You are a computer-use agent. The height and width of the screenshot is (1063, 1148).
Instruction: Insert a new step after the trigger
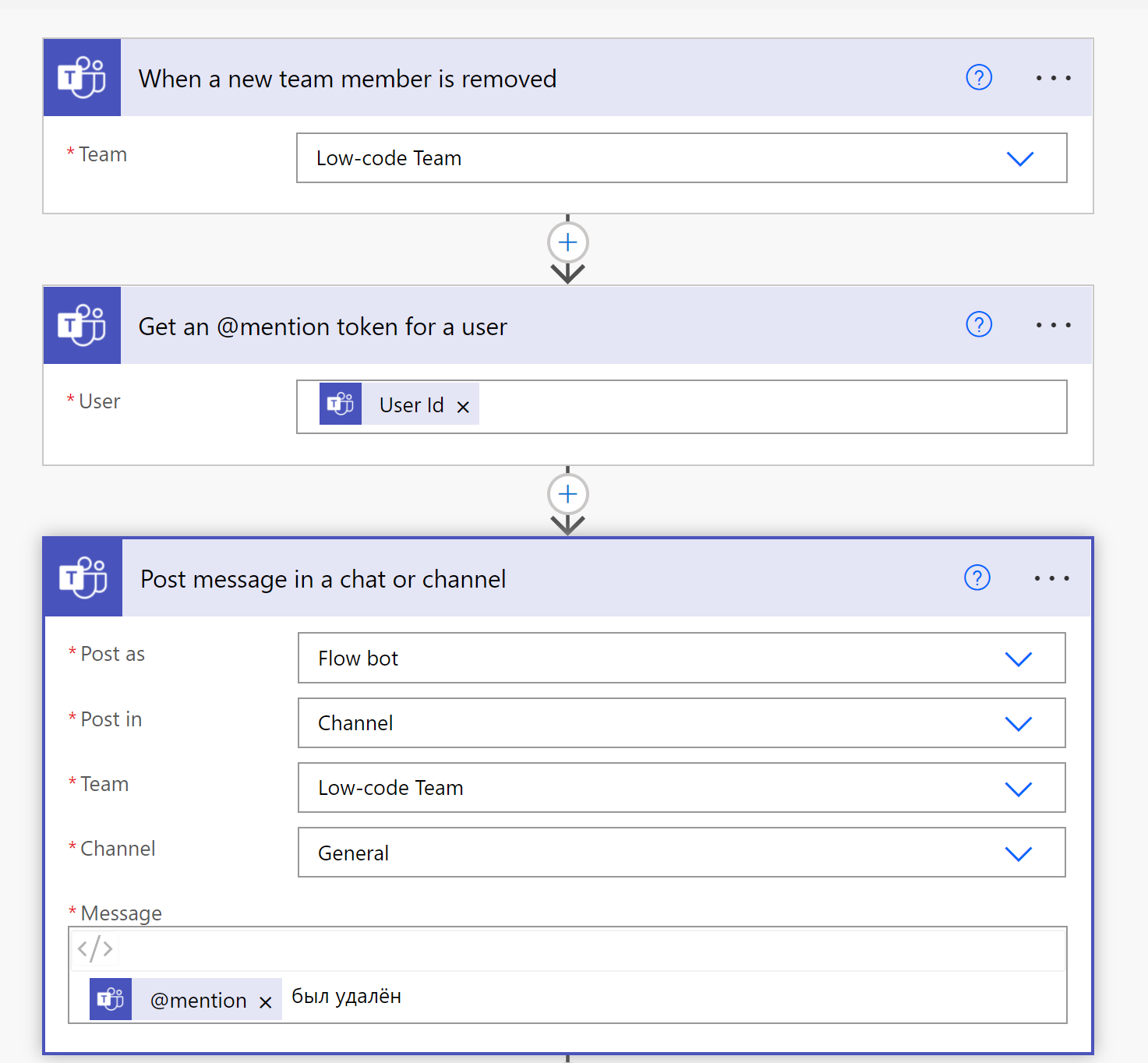coord(567,242)
